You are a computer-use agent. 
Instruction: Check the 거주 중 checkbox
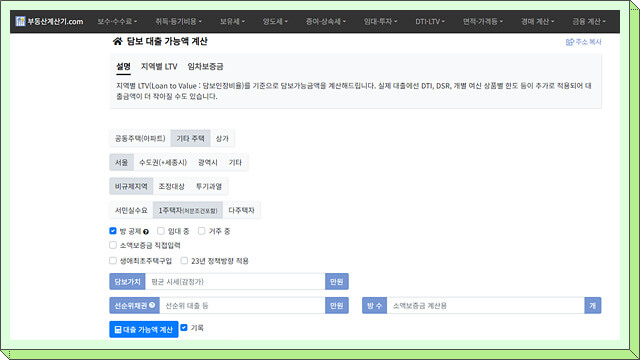click(x=202, y=231)
